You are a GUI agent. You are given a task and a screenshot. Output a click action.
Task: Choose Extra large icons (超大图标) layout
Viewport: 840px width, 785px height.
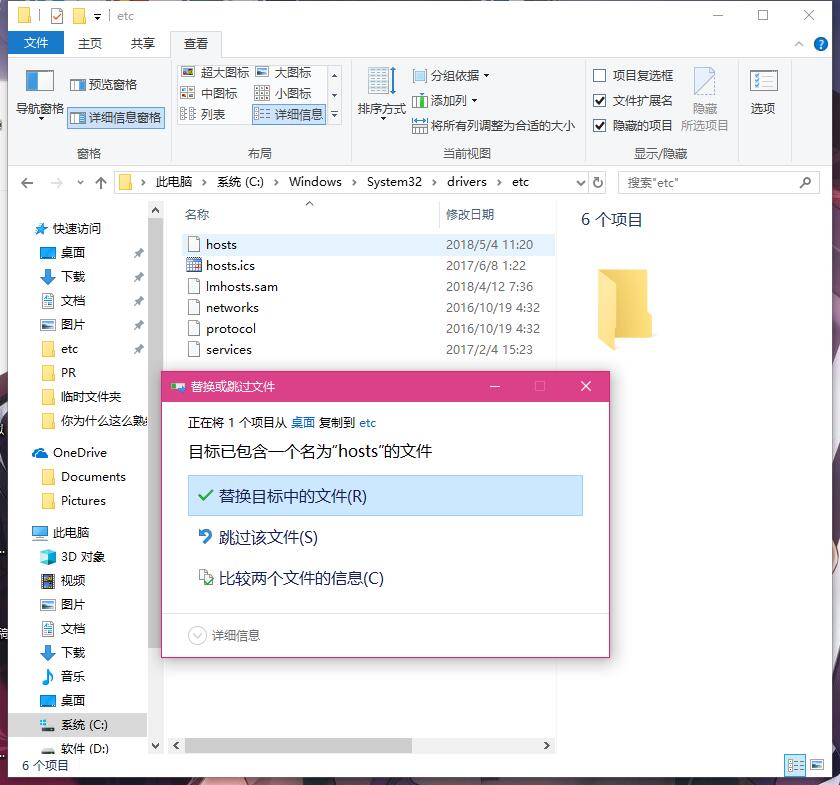215,72
